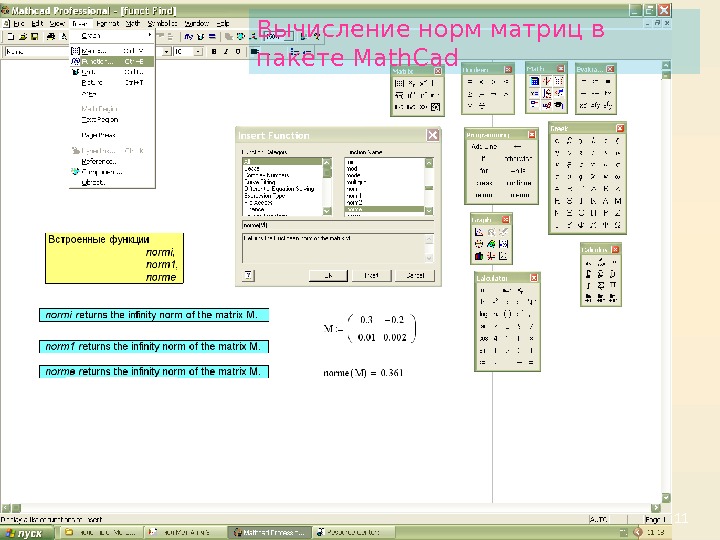The width and height of the screenshot is (720, 540).
Task: Click the product Π icon in the Calculus palette
Action: coord(613,286)
